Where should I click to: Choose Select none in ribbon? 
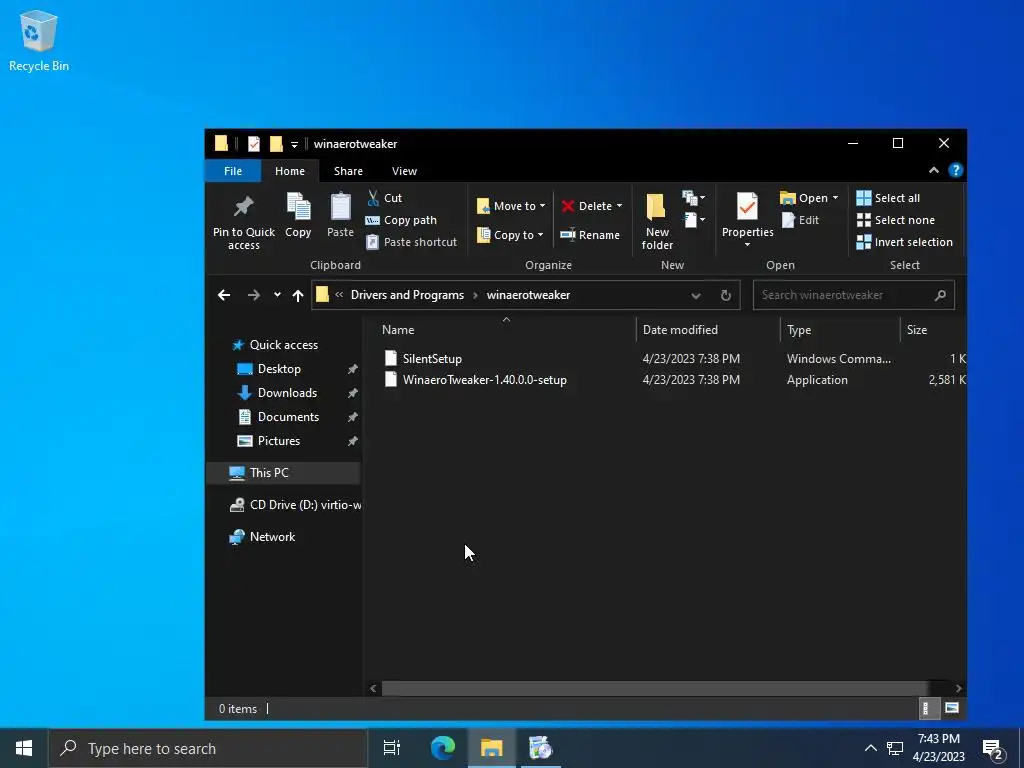[895, 220]
